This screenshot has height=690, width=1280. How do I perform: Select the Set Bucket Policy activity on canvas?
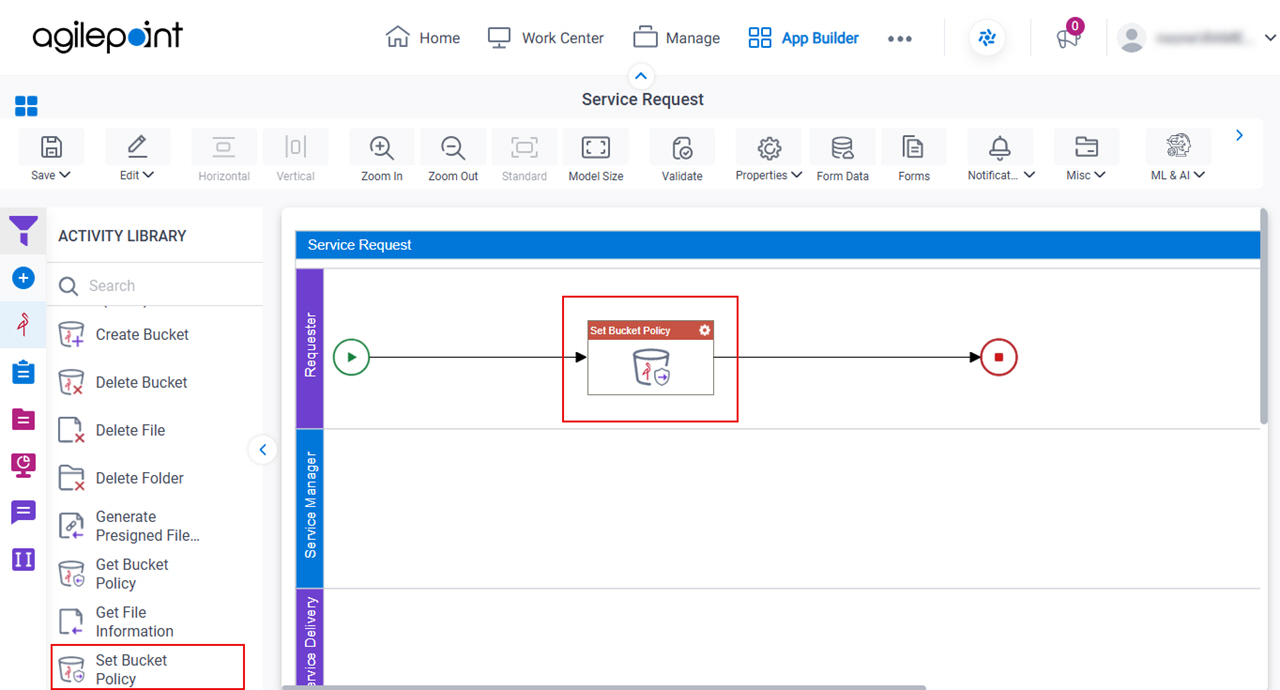[x=650, y=358]
